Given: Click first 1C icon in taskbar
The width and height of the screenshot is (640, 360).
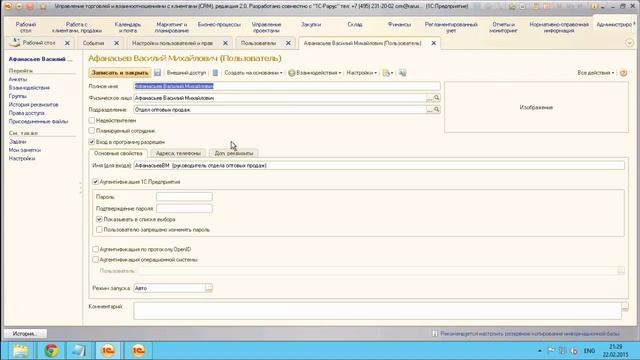Looking at the screenshot, I should pyautogui.click(x=108, y=351).
